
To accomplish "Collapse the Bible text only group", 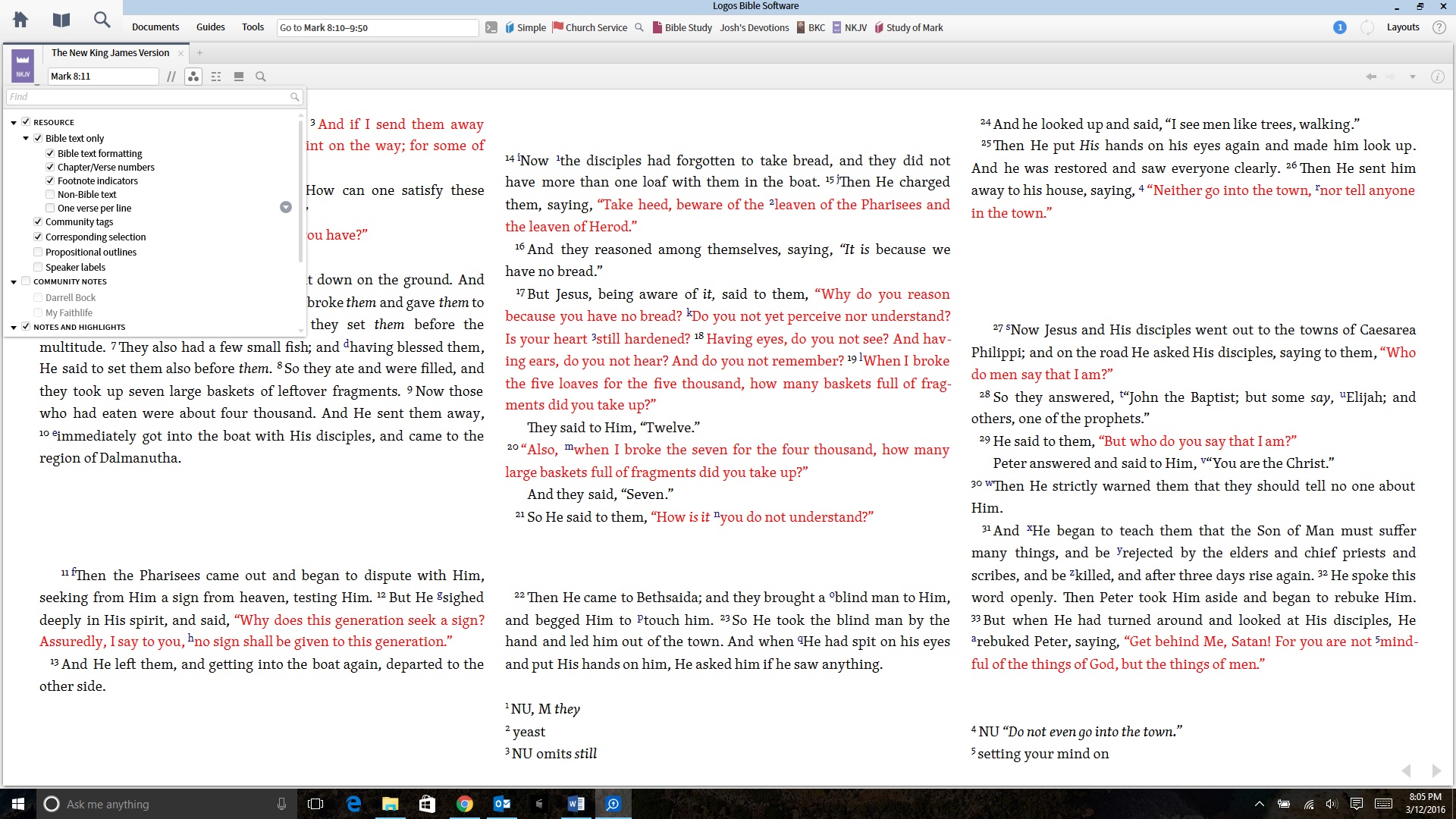I will click(x=25, y=138).
